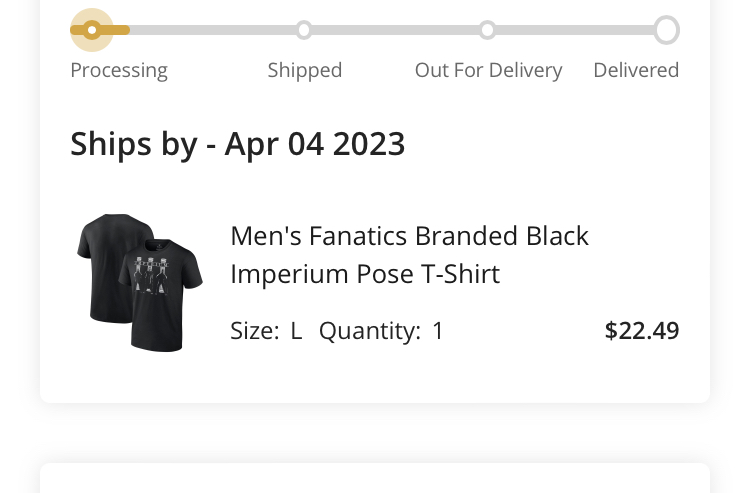Click the gold Processing step marker

(x=92, y=30)
